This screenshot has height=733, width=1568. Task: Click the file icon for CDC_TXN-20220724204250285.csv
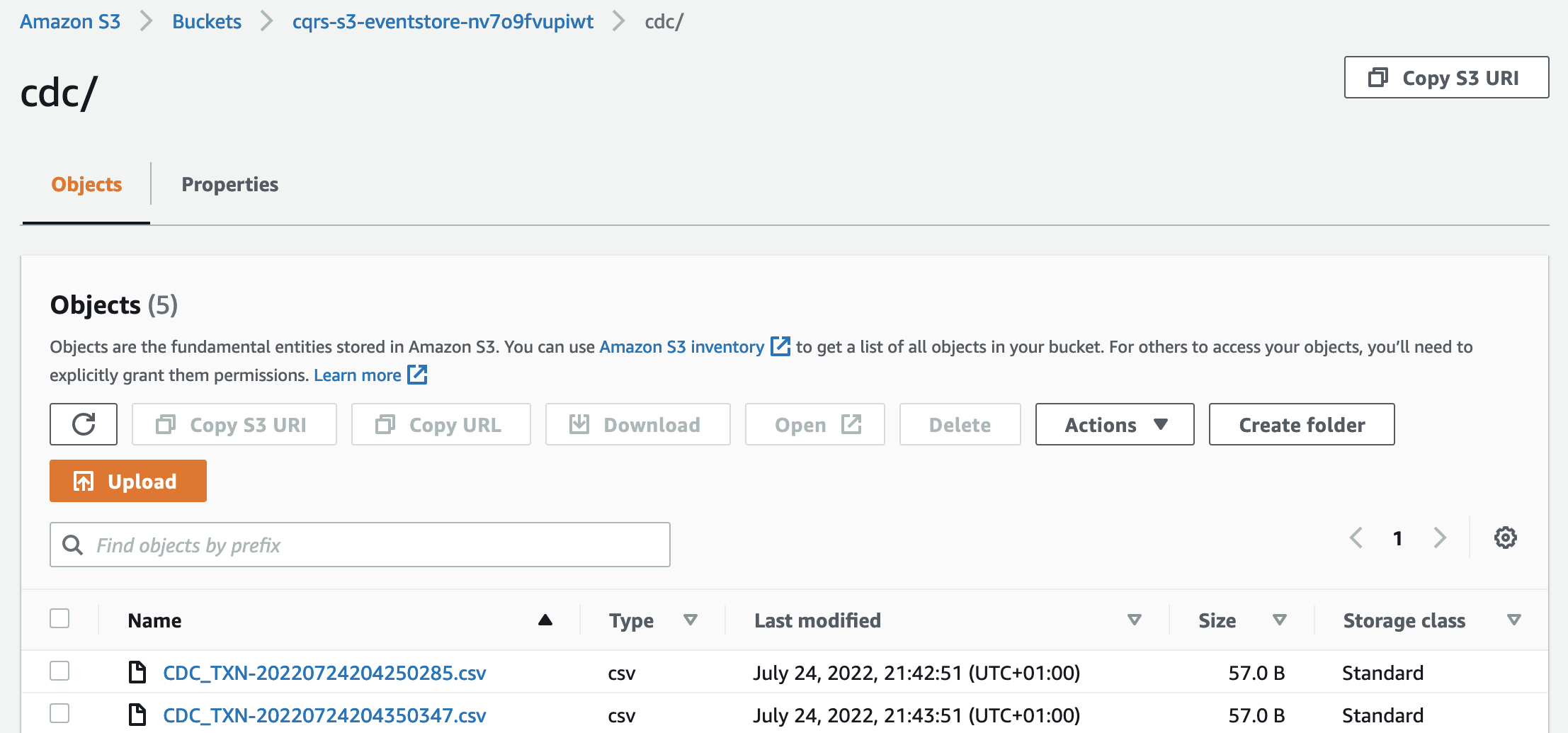coord(137,672)
